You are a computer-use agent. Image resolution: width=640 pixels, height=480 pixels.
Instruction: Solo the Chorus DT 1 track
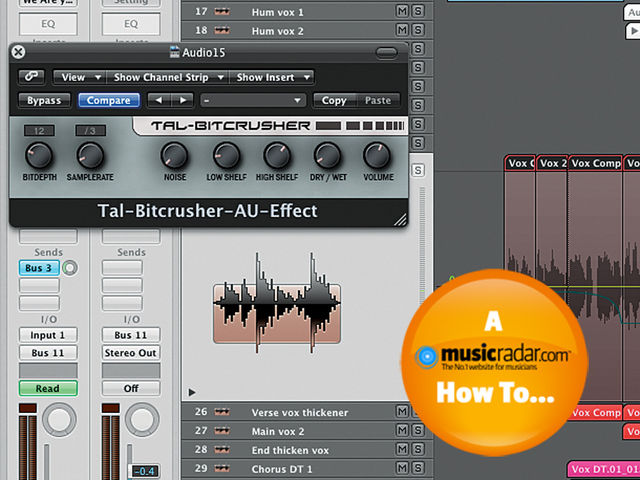(418, 468)
